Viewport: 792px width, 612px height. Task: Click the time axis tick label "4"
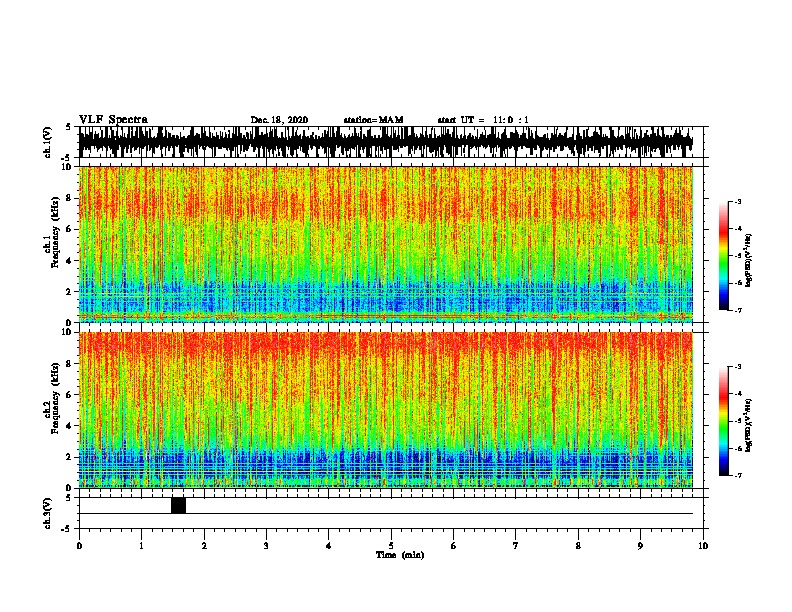pos(329,546)
